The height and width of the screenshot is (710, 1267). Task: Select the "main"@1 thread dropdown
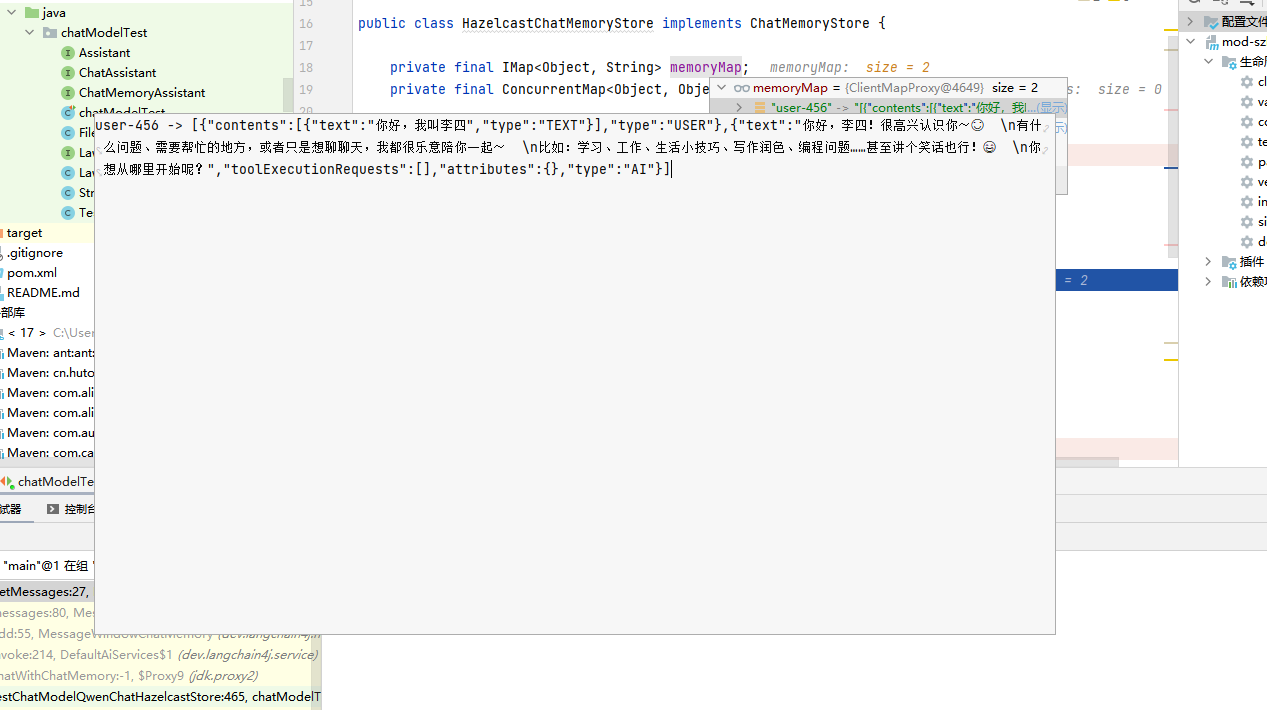click(48, 565)
